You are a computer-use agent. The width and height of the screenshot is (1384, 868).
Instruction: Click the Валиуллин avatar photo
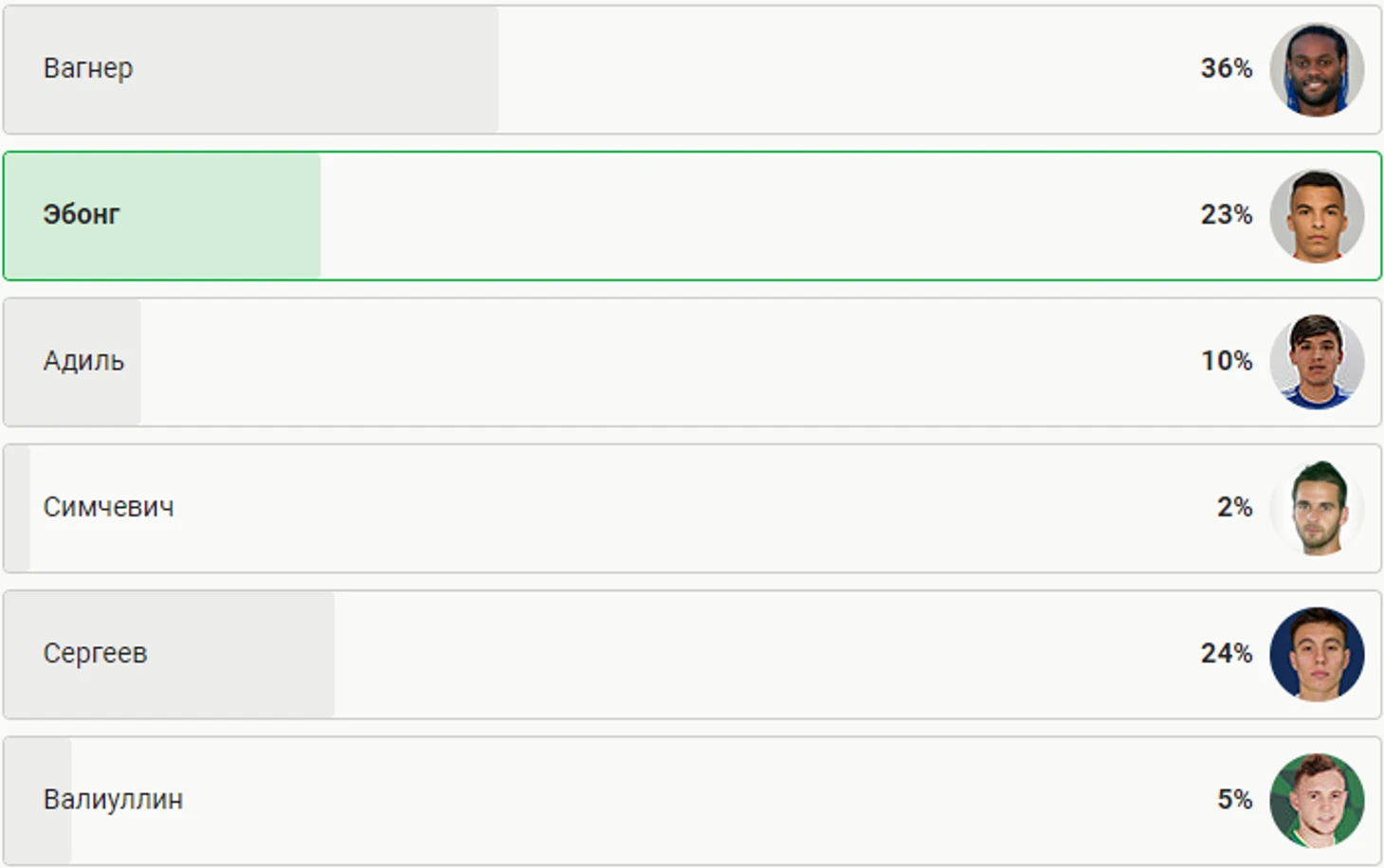pyautogui.click(x=1317, y=801)
